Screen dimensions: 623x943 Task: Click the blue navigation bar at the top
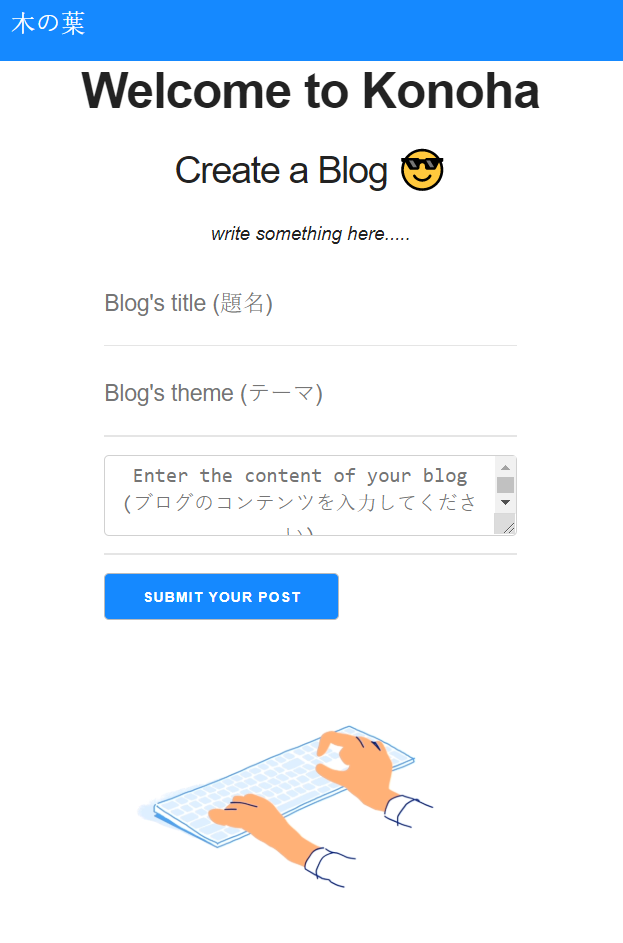tap(311, 30)
